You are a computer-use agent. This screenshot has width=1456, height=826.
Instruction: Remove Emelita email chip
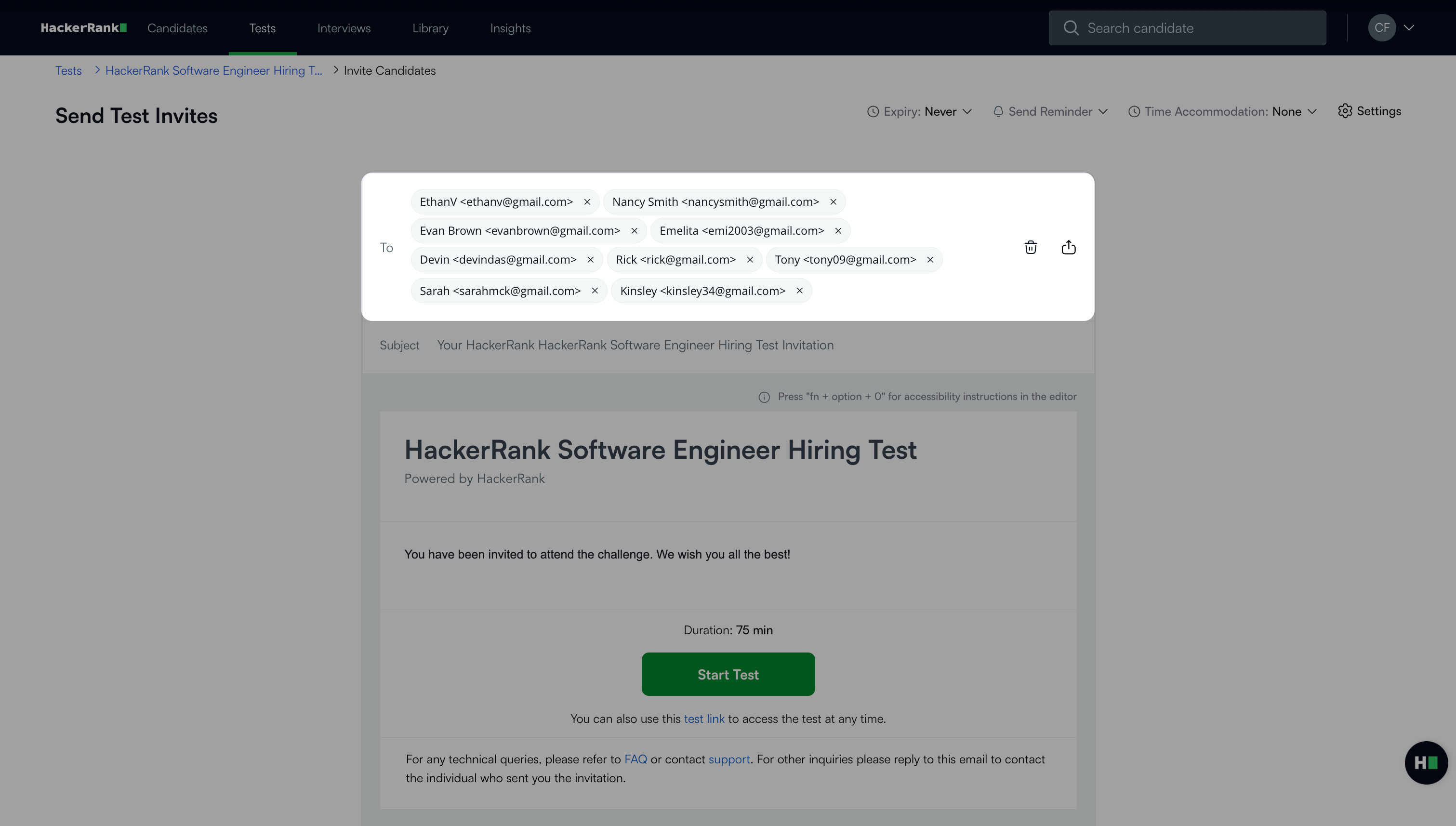tap(838, 231)
